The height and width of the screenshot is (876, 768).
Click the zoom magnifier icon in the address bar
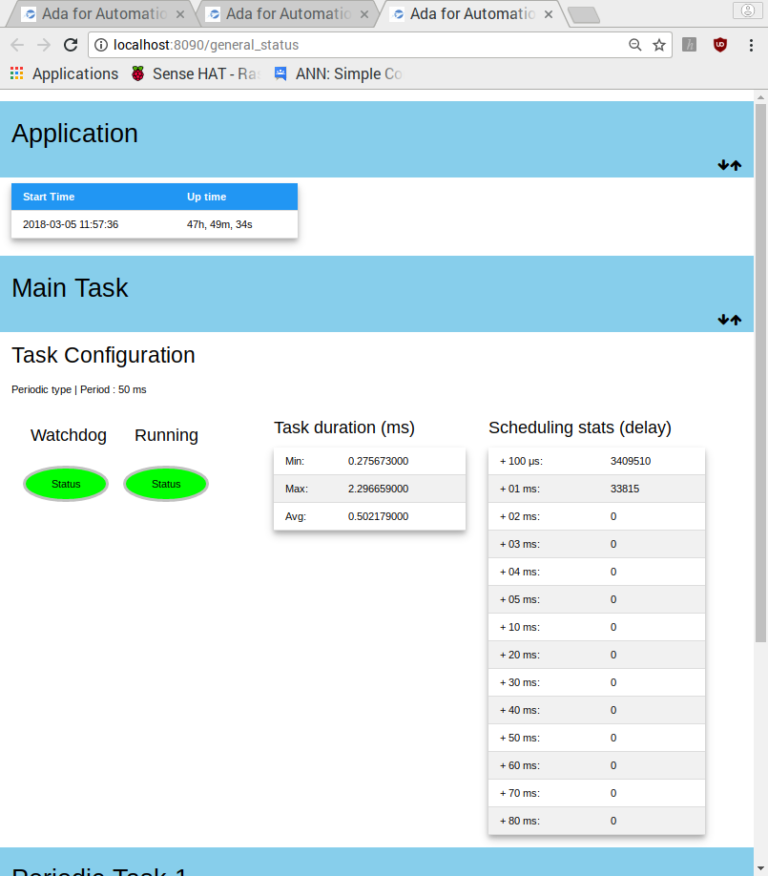[635, 45]
